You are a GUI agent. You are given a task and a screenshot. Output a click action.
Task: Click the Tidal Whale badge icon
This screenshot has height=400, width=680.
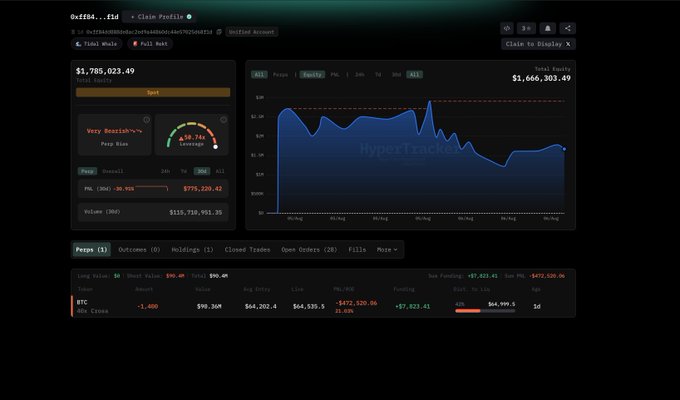coord(78,44)
